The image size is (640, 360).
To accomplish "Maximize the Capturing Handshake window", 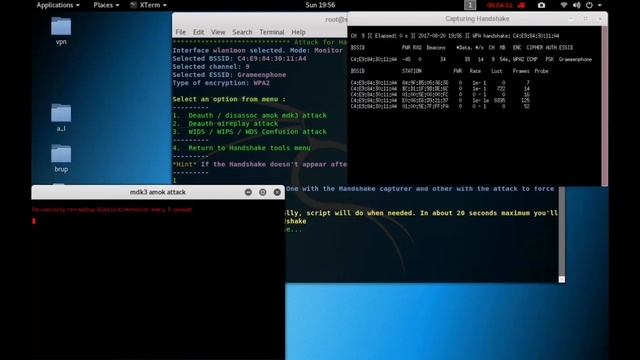I will pos(585,19).
